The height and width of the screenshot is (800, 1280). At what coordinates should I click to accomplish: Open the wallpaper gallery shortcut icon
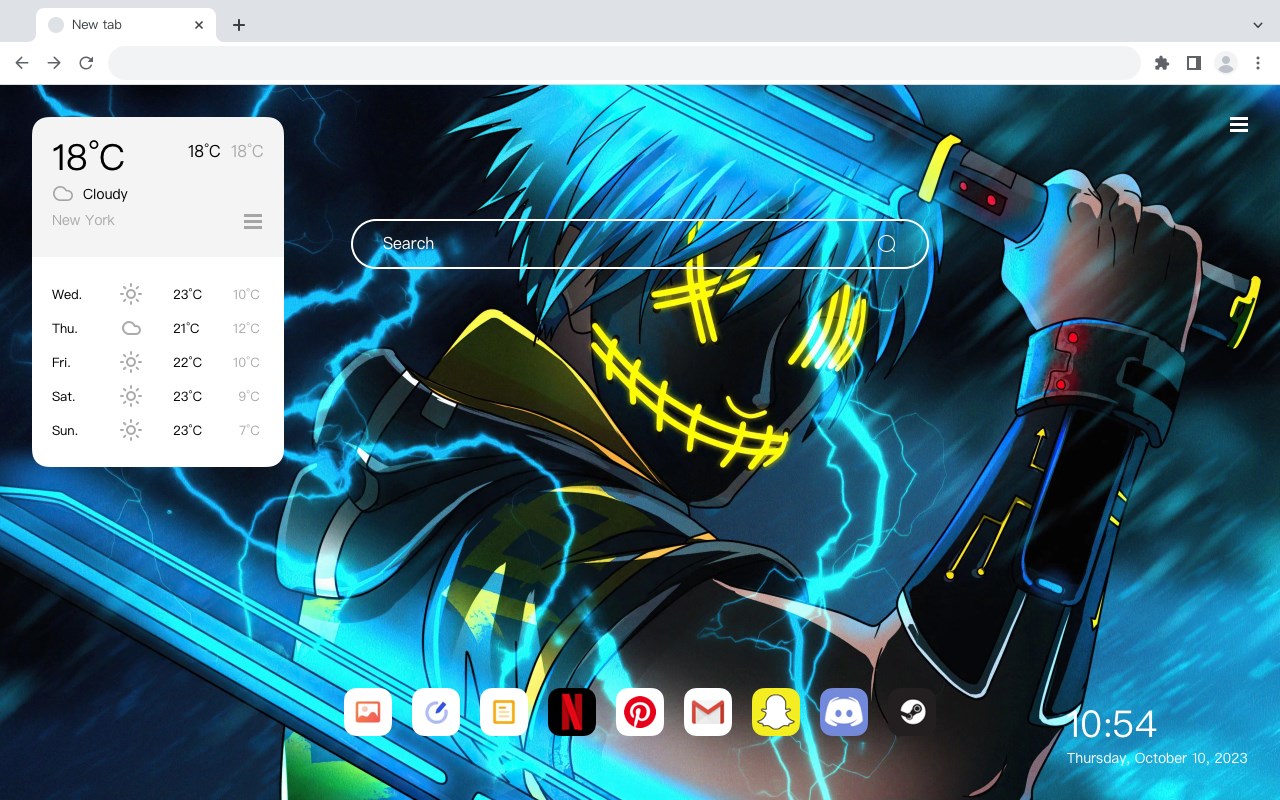(368, 712)
